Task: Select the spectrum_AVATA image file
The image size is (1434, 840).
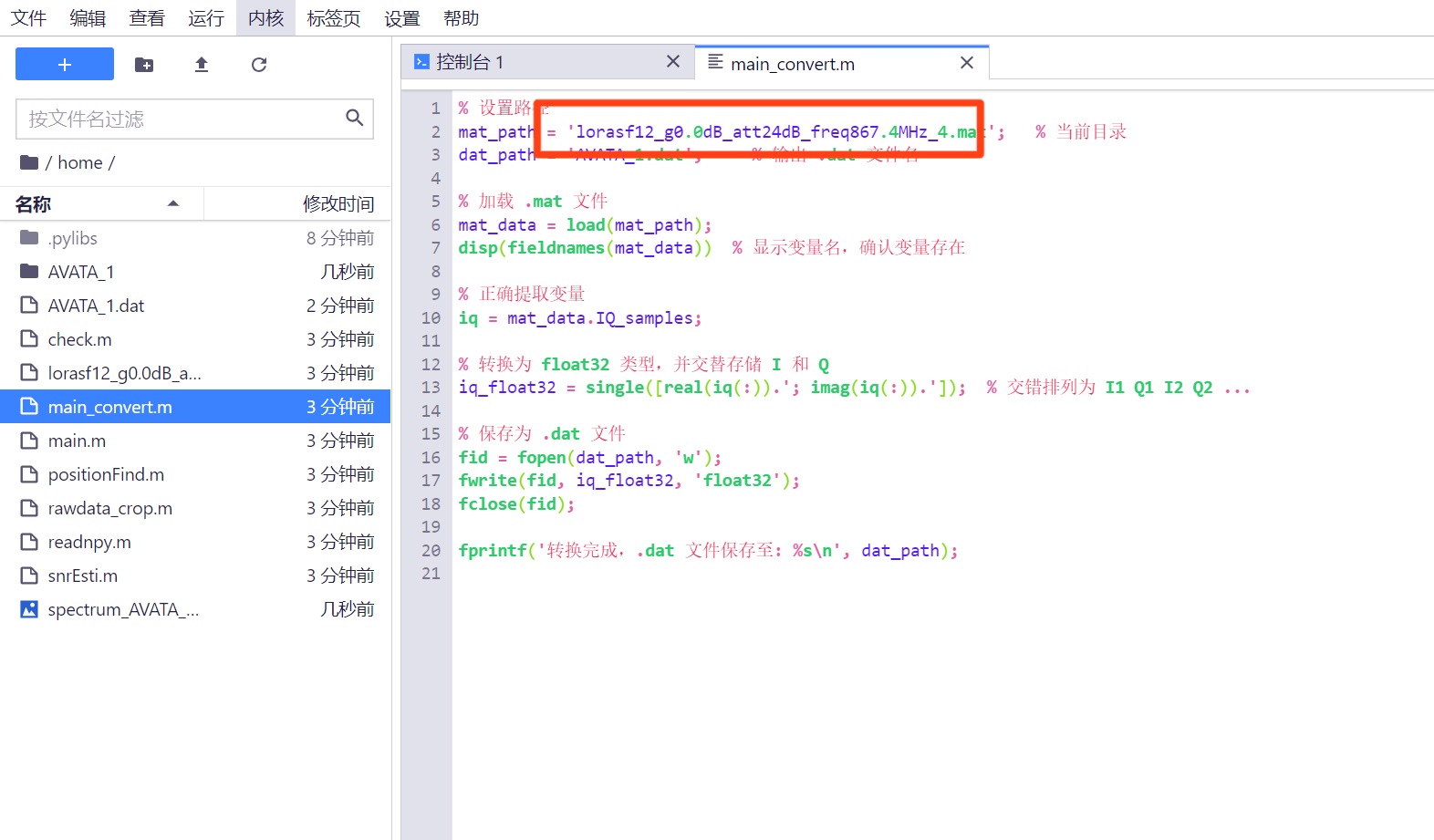Action: click(x=123, y=609)
